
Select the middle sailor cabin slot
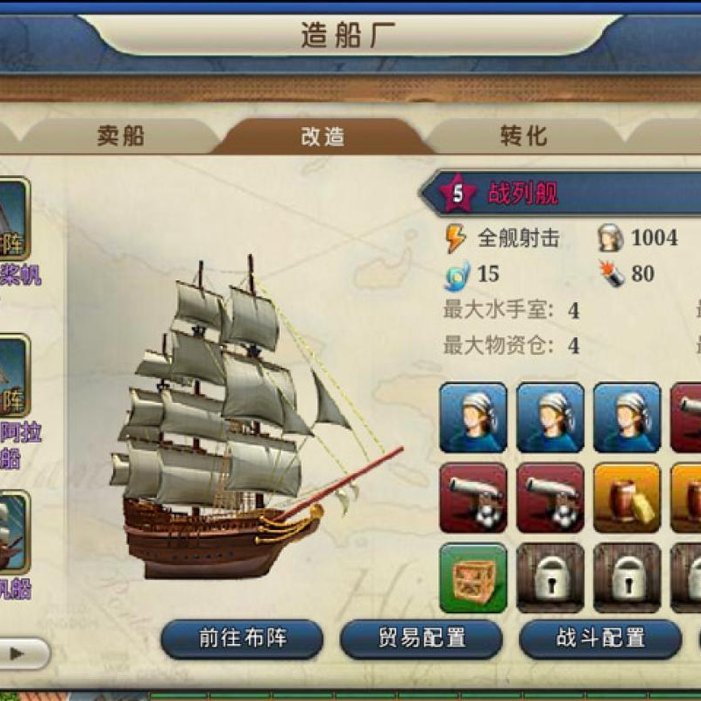(550, 418)
